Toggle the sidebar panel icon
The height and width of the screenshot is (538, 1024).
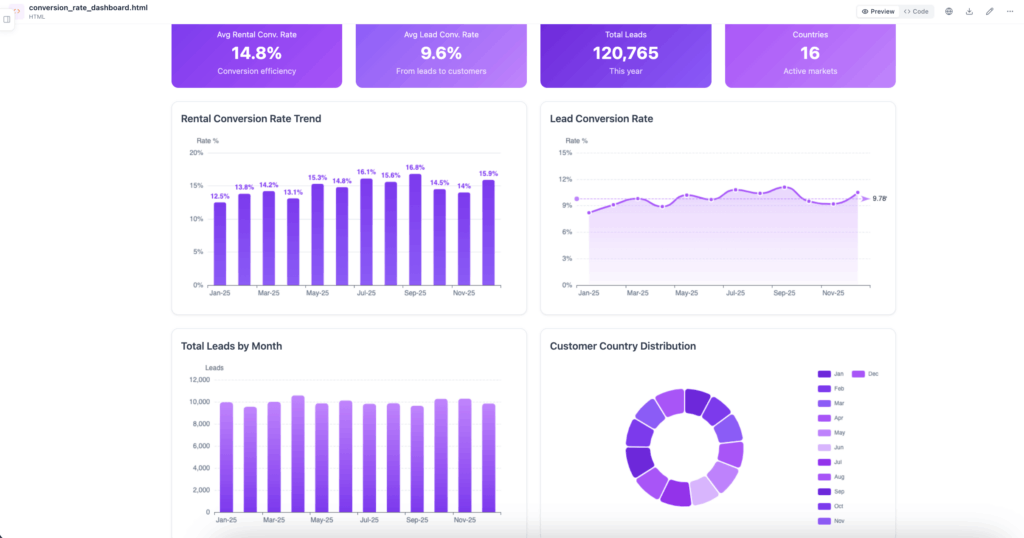coord(7,19)
